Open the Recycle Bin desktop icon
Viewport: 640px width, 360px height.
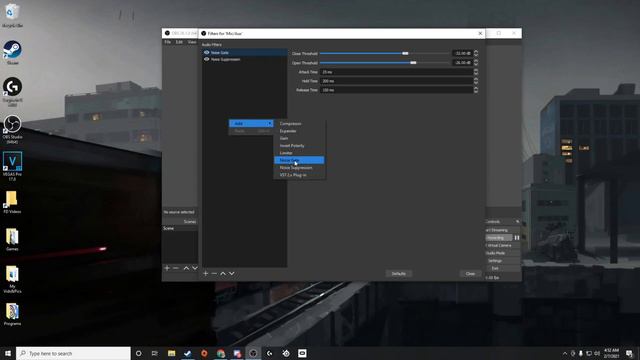12,16
